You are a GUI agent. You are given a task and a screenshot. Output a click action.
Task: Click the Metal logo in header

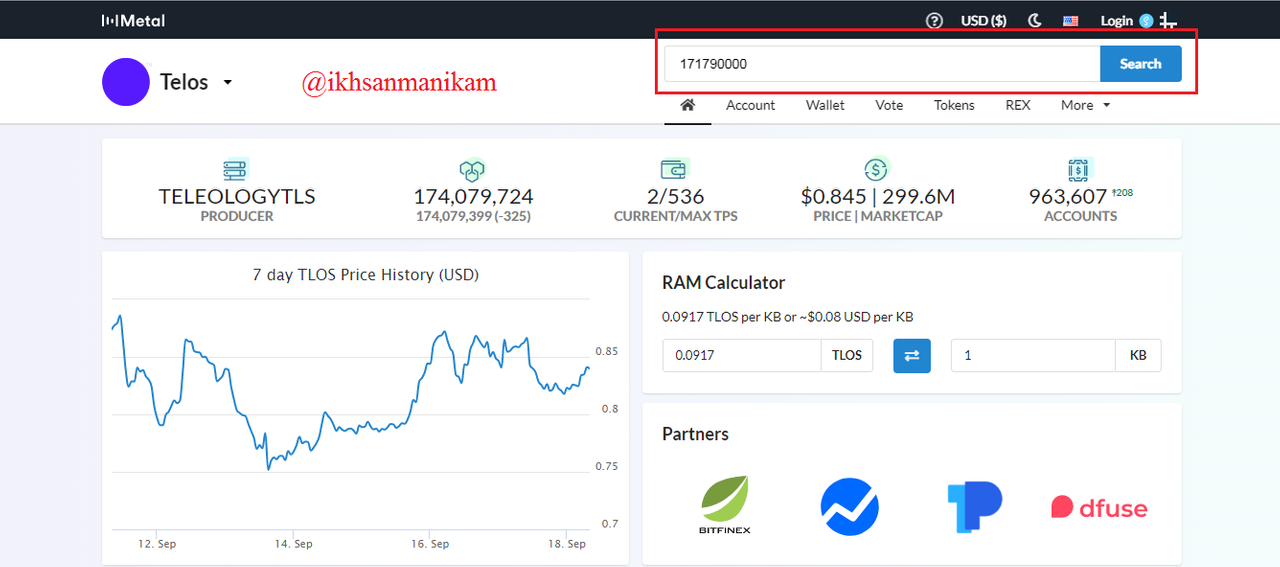[133, 20]
